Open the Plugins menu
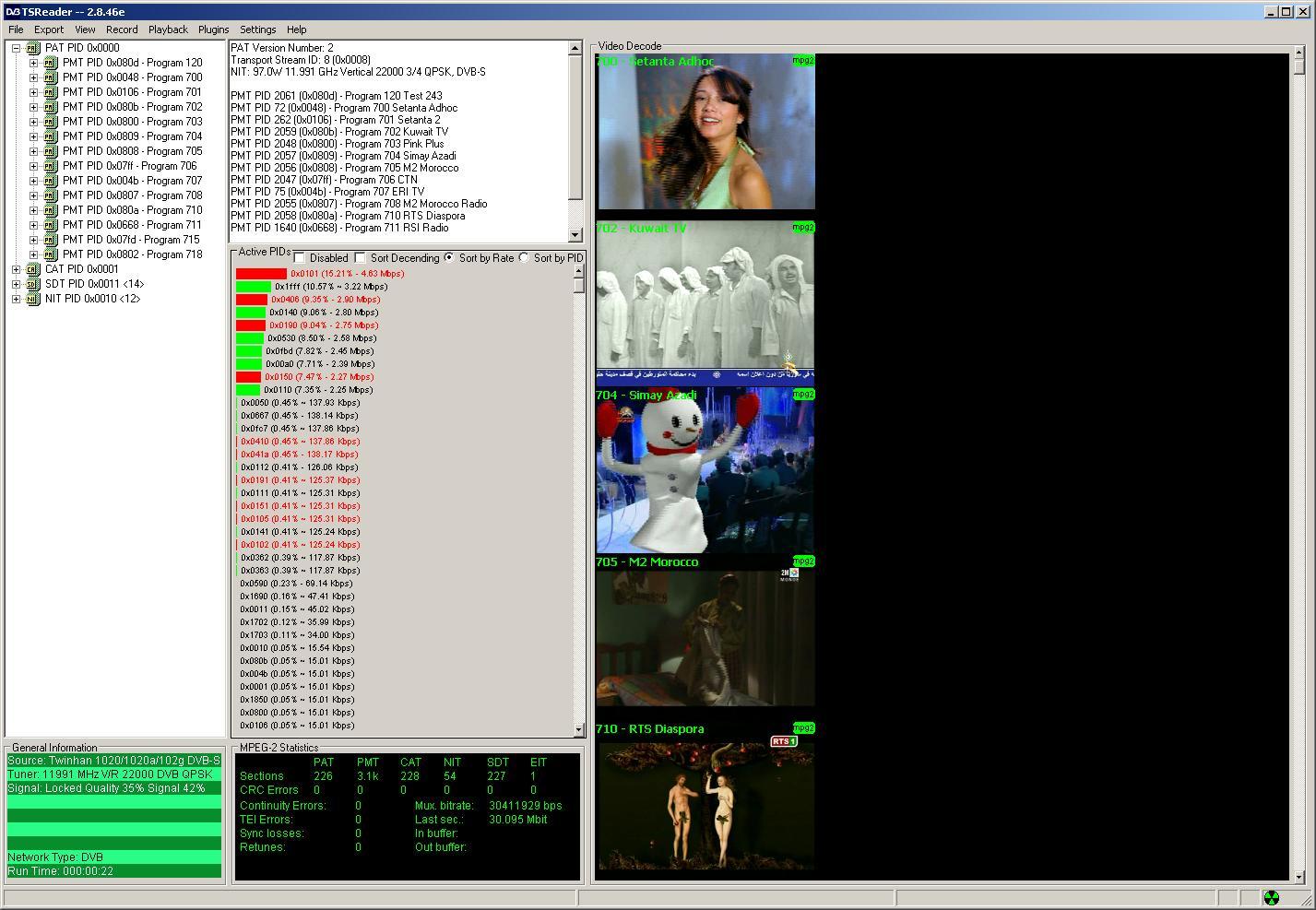 click(213, 30)
